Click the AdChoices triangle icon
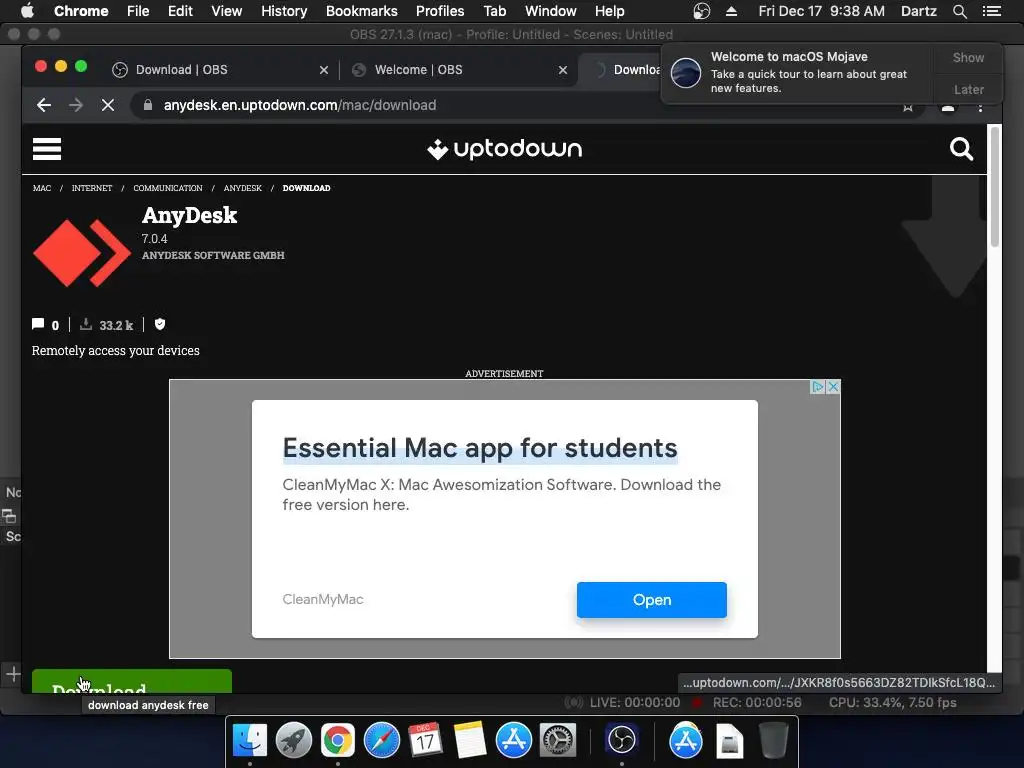 pyautogui.click(x=818, y=387)
